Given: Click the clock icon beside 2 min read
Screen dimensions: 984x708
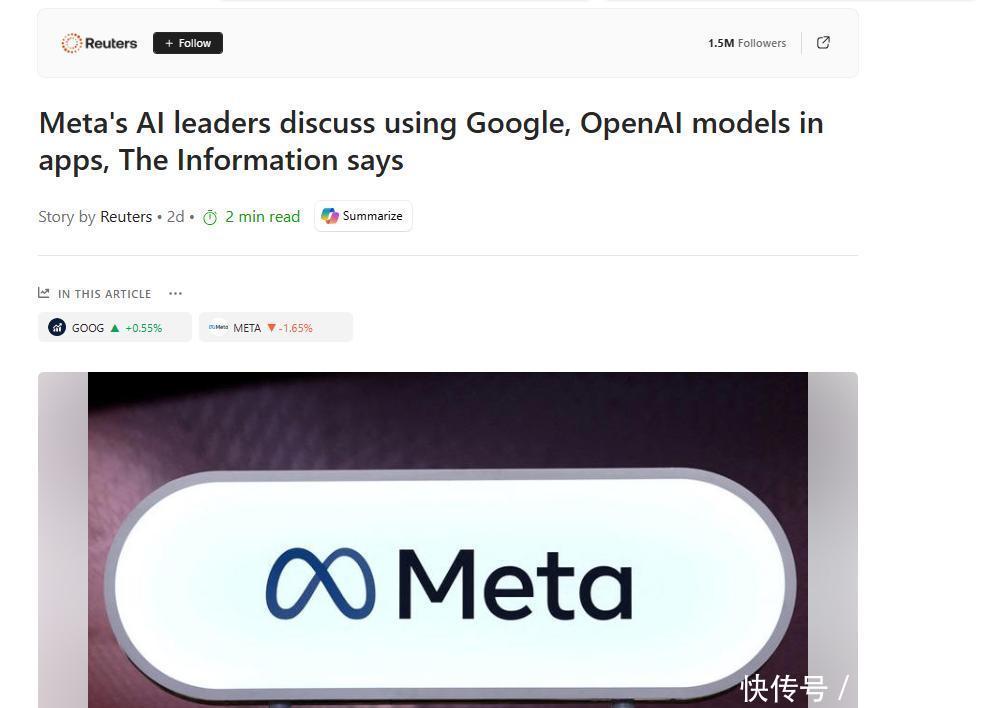Looking at the screenshot, I should (210, 217).
